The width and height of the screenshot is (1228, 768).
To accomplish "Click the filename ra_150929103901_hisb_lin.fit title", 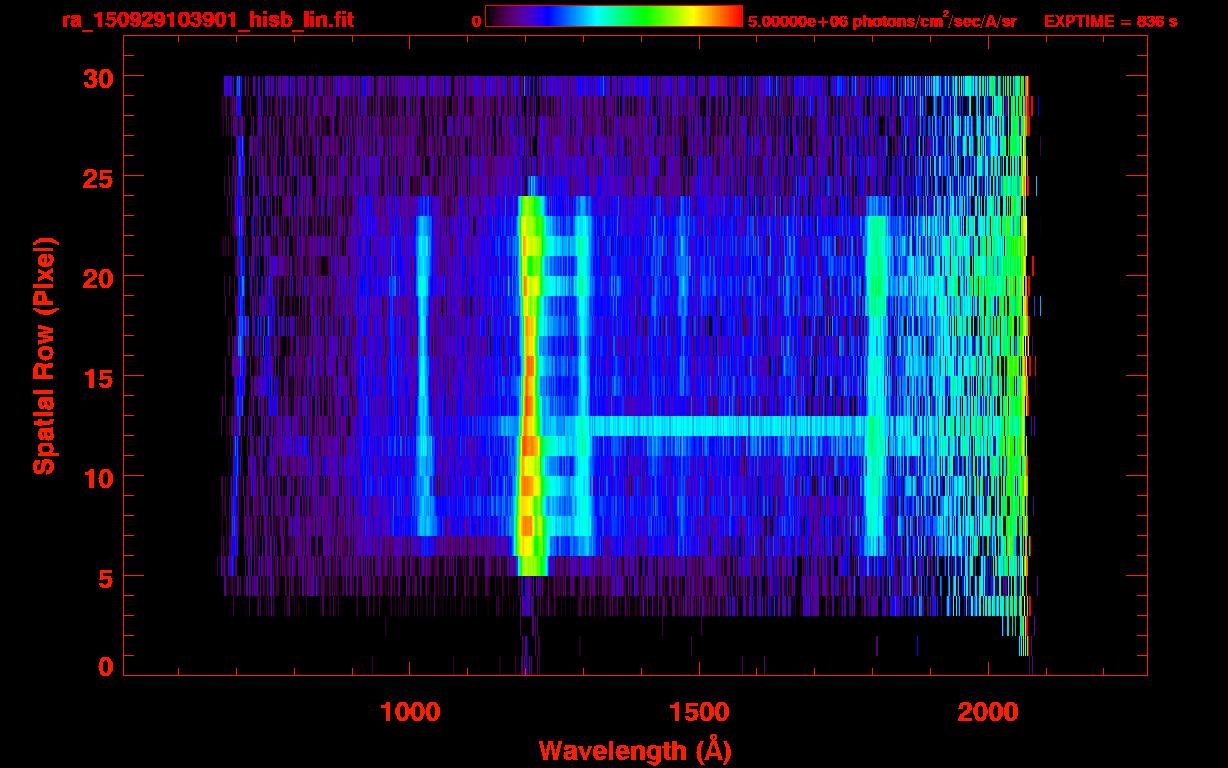I will pos(207,20).
